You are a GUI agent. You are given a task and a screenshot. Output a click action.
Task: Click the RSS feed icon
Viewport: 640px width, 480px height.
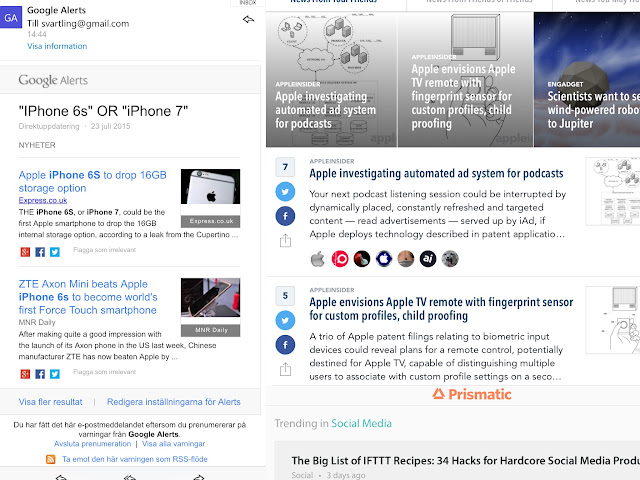click(x=51, y=459)
